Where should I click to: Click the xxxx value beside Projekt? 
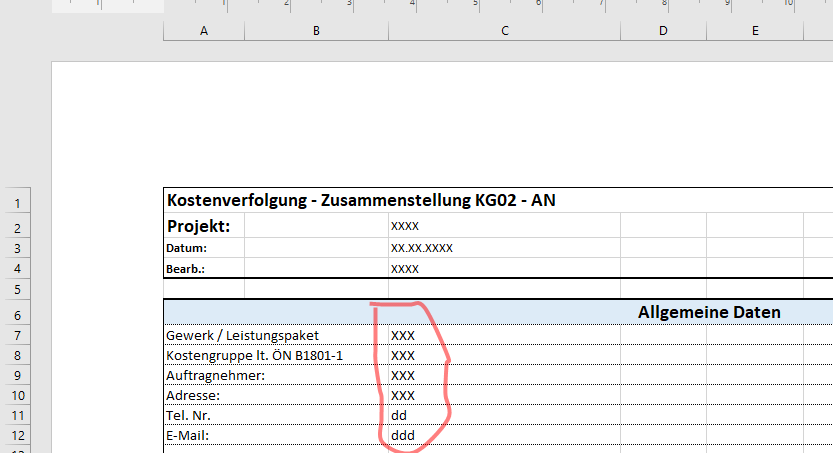[405, 226]
